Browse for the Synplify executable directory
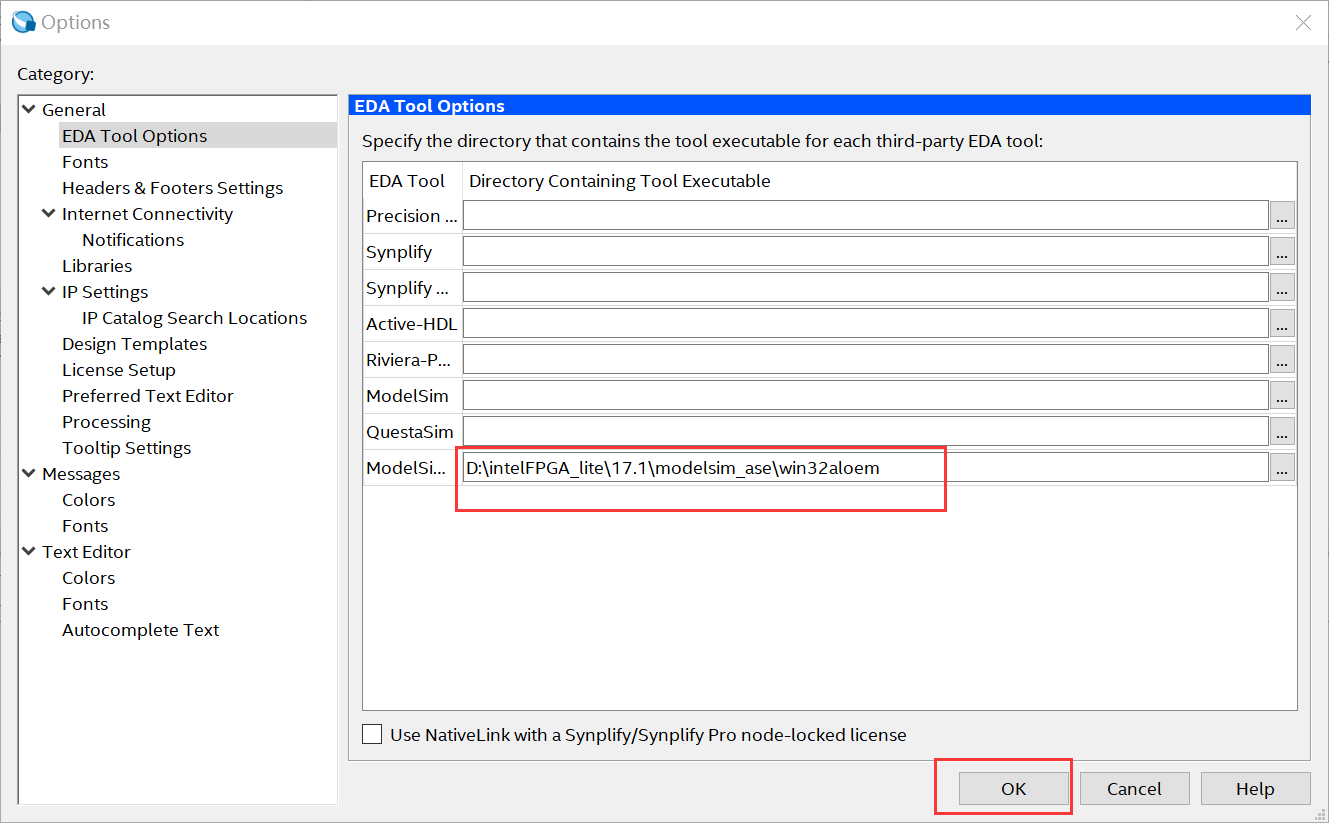The image size is (1329, 823). tap(1283, 251)
